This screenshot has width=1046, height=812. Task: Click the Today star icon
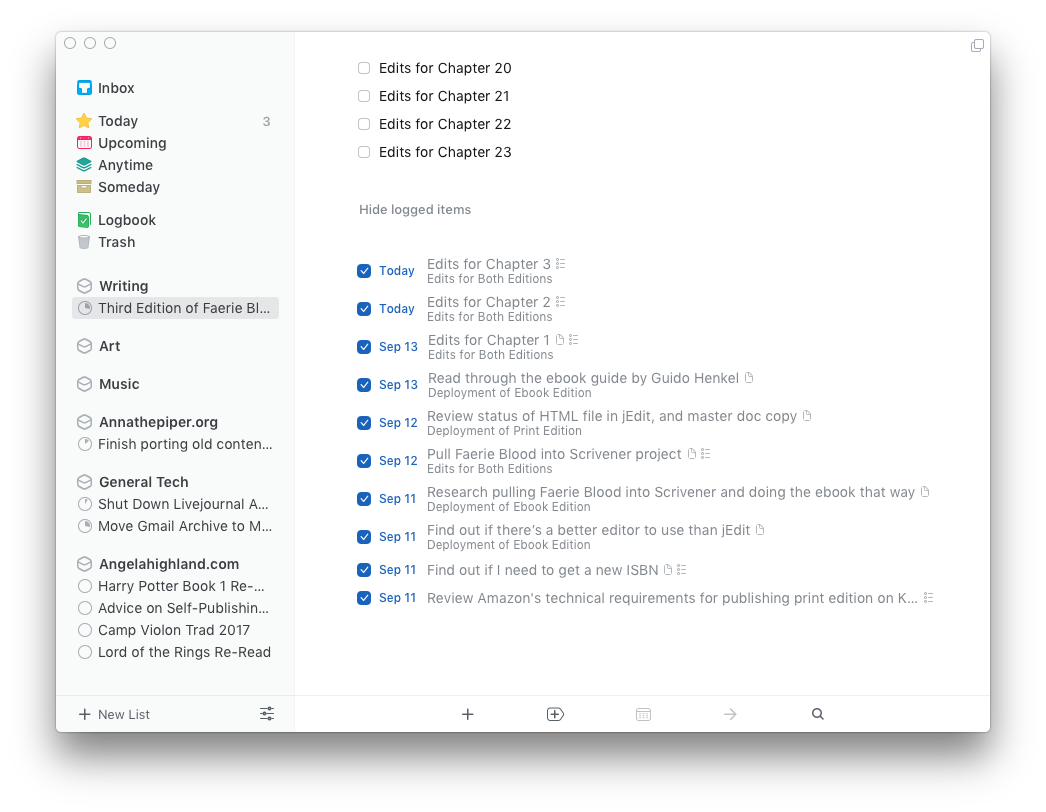click(85, 121)
